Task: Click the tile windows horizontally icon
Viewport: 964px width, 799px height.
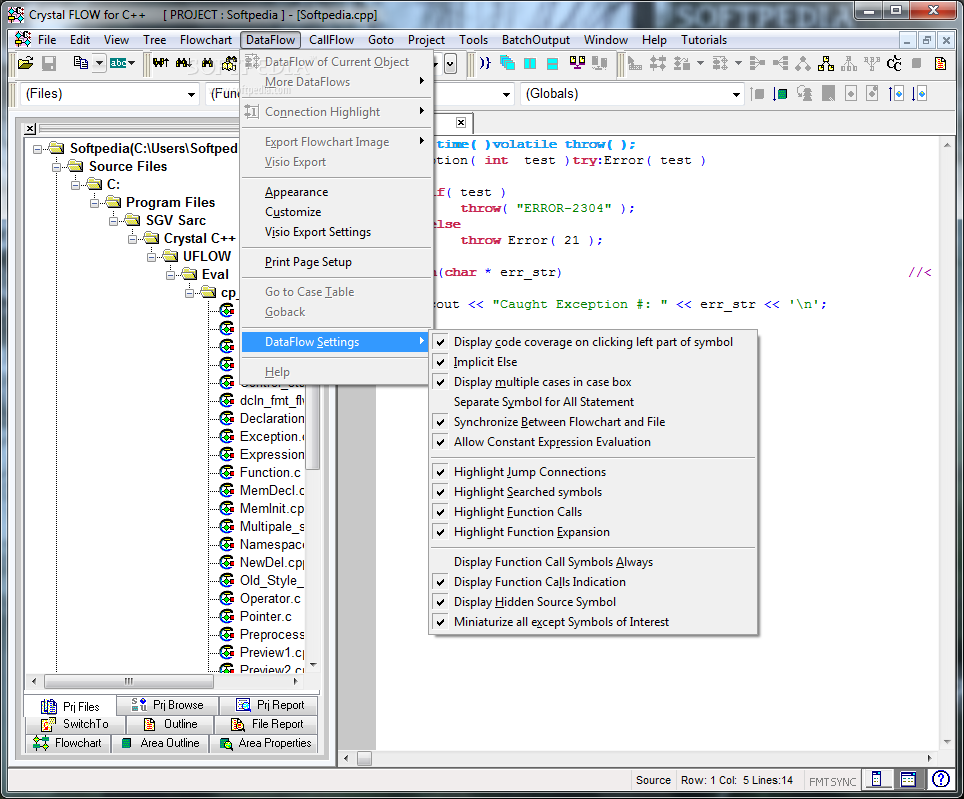Action: [x=552, y=63]
